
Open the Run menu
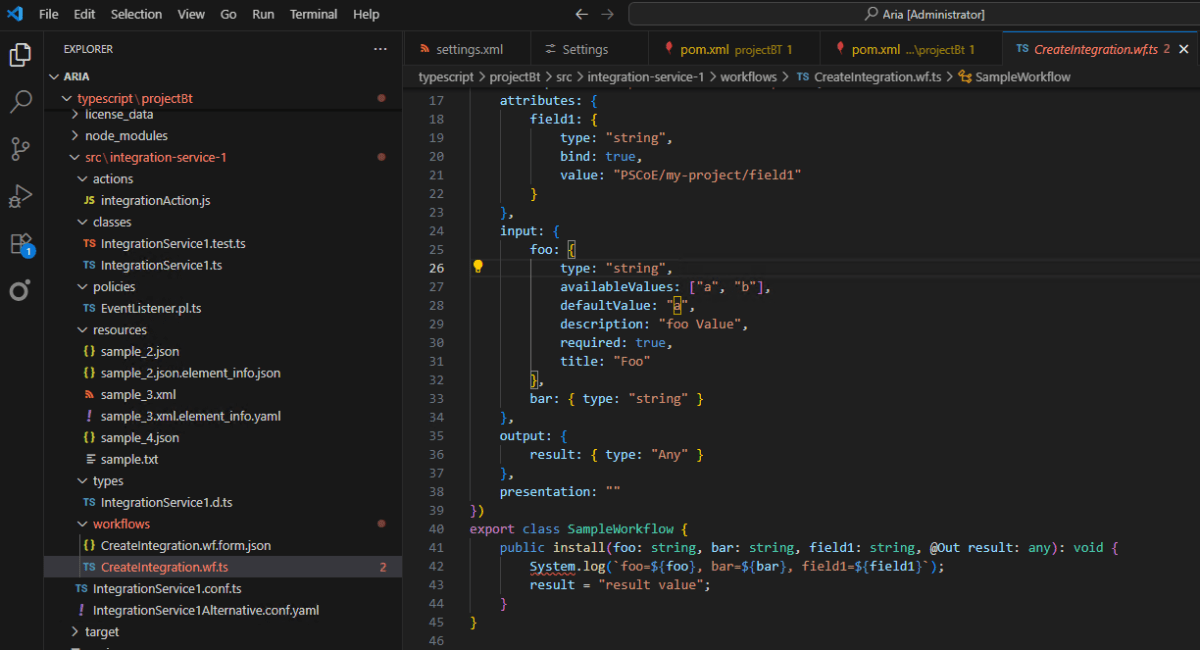click(263, 14)
